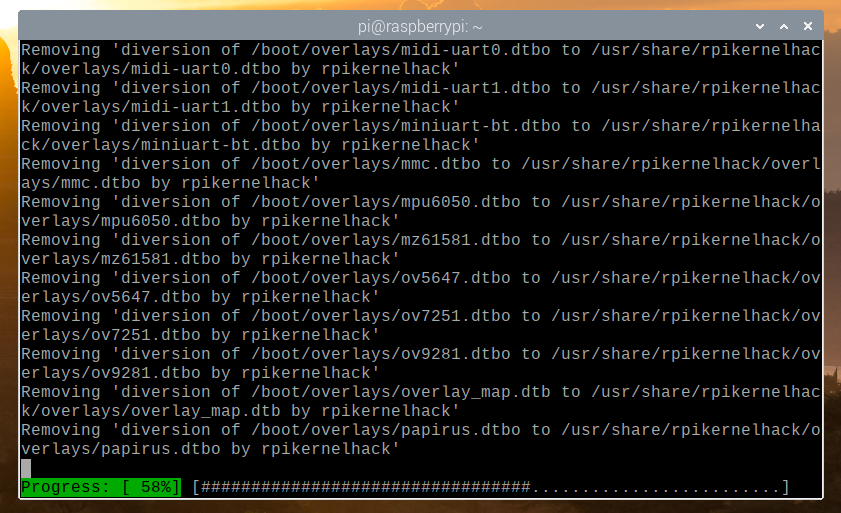
Task: Click the '/boot/overlays/ov7251.dtbo' path text
Action: pos(381,316)
